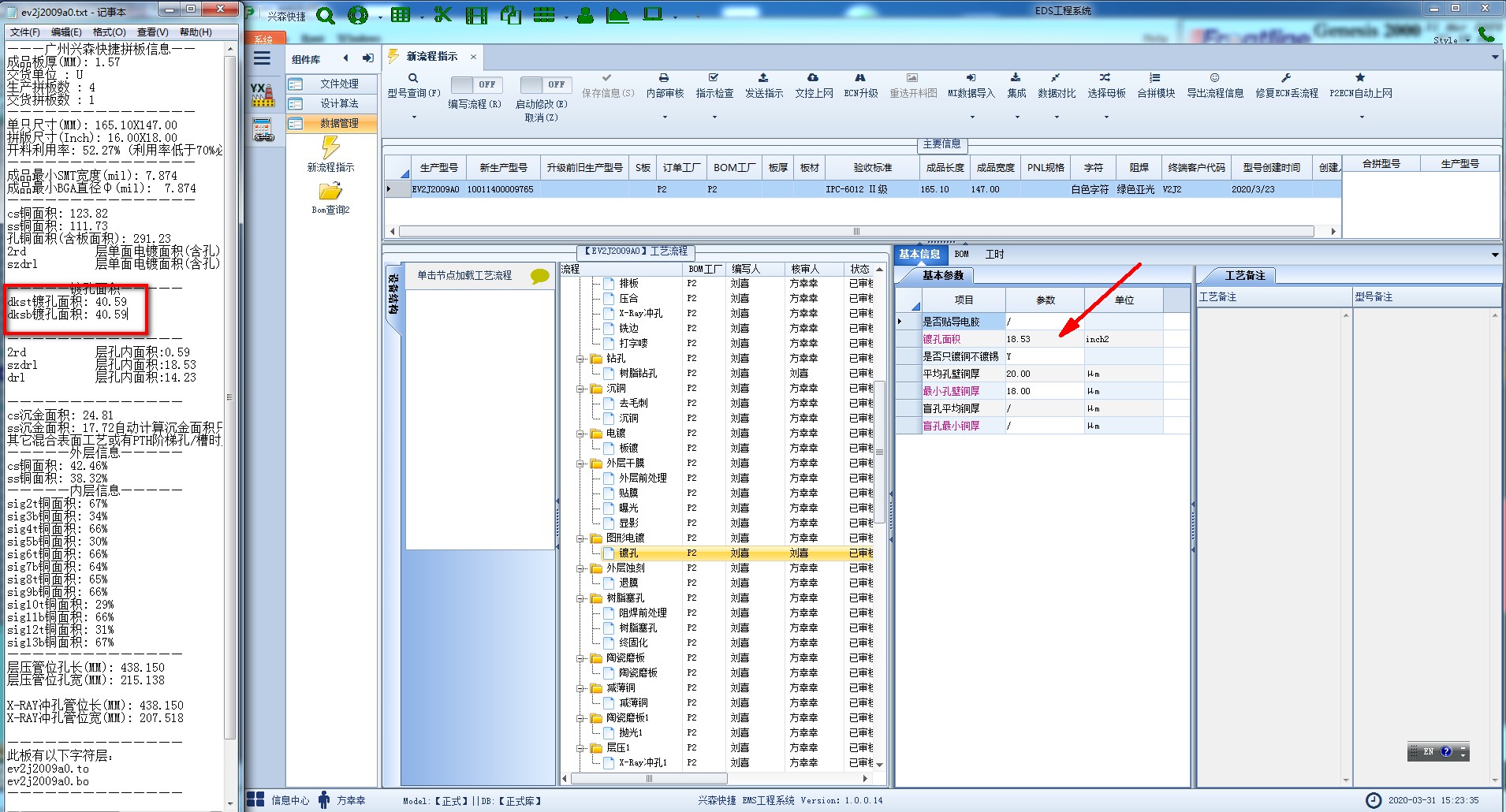Image resolution: width=1506 pixels, height=812 pixels.
Task: Click the green phone icon at top right
Action: (x=1486, y=34)
